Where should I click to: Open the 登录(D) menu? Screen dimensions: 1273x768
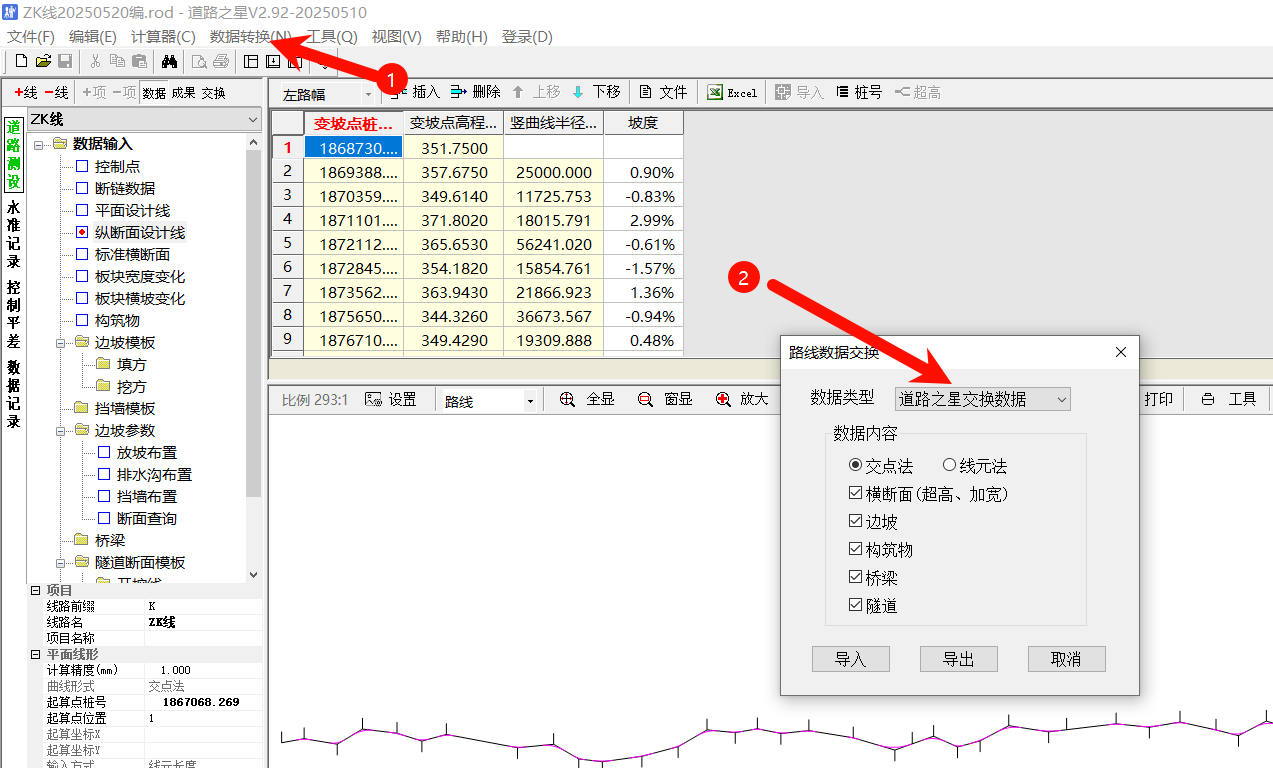tap(526, 37)
